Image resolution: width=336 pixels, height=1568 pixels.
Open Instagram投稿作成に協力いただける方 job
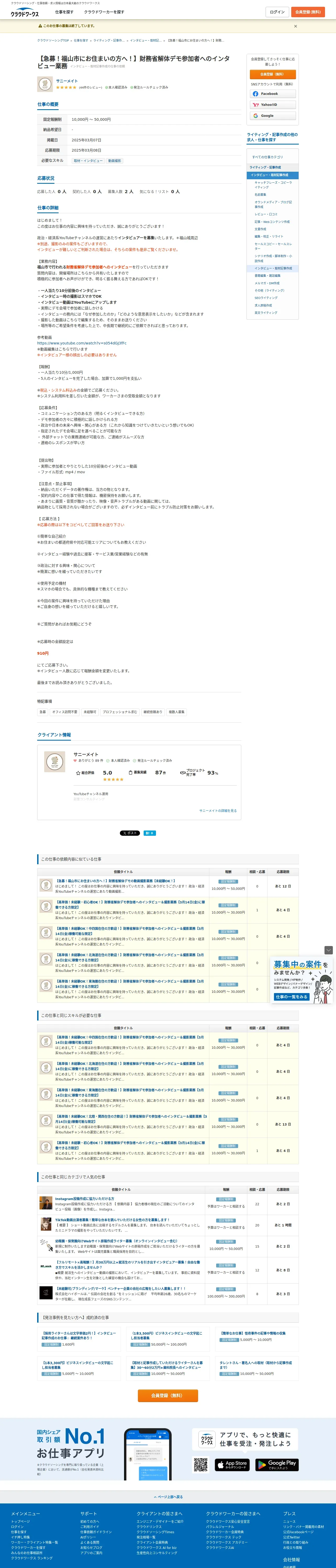pos(84,1198)
